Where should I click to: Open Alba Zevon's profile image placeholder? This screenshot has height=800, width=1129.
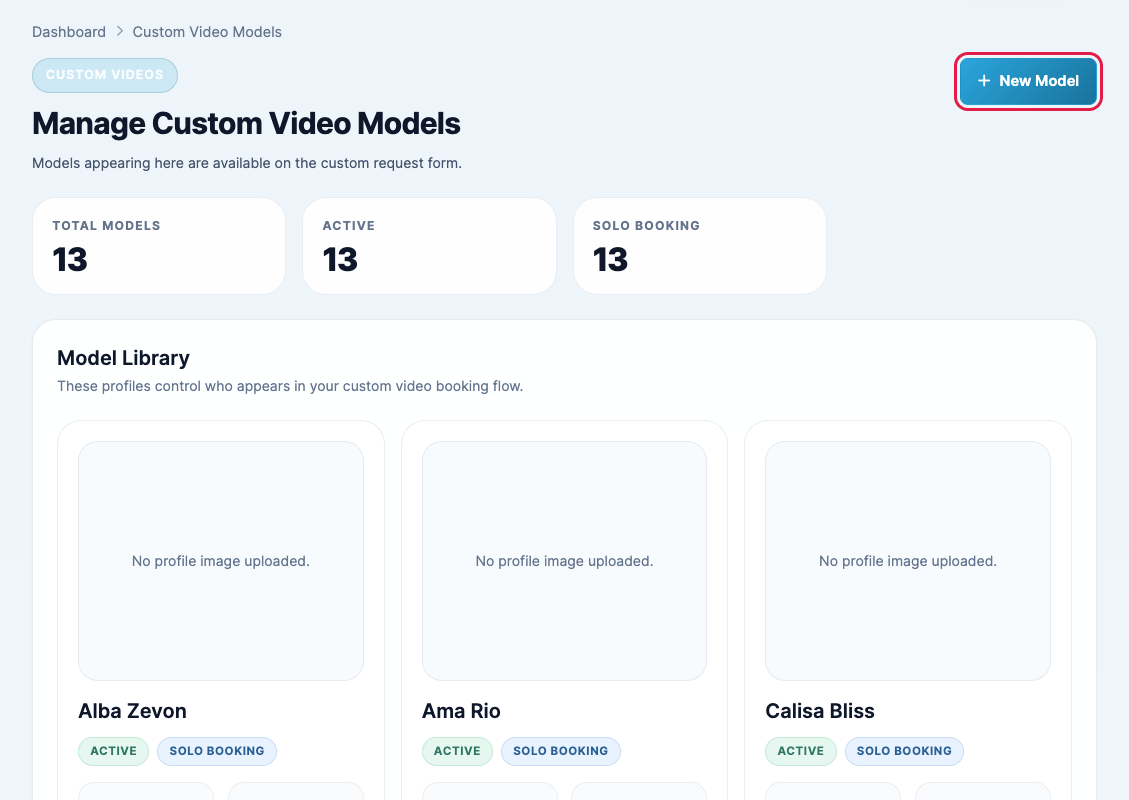pyautogui.click(x=221, y=561)
